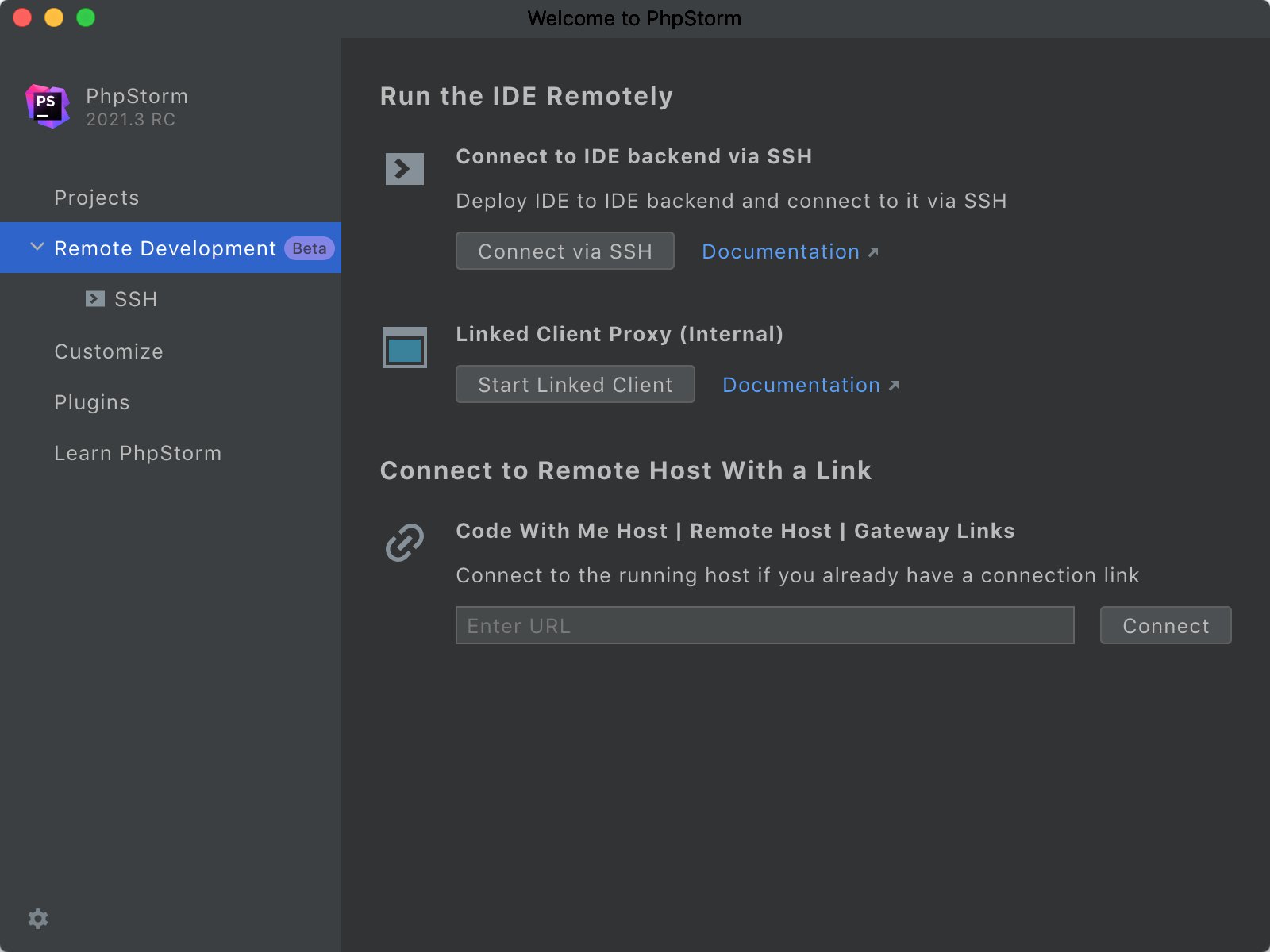Viewport: 1270px width, 952px height.
Task: Click the PhpStorm product name text
Action: 137,96
